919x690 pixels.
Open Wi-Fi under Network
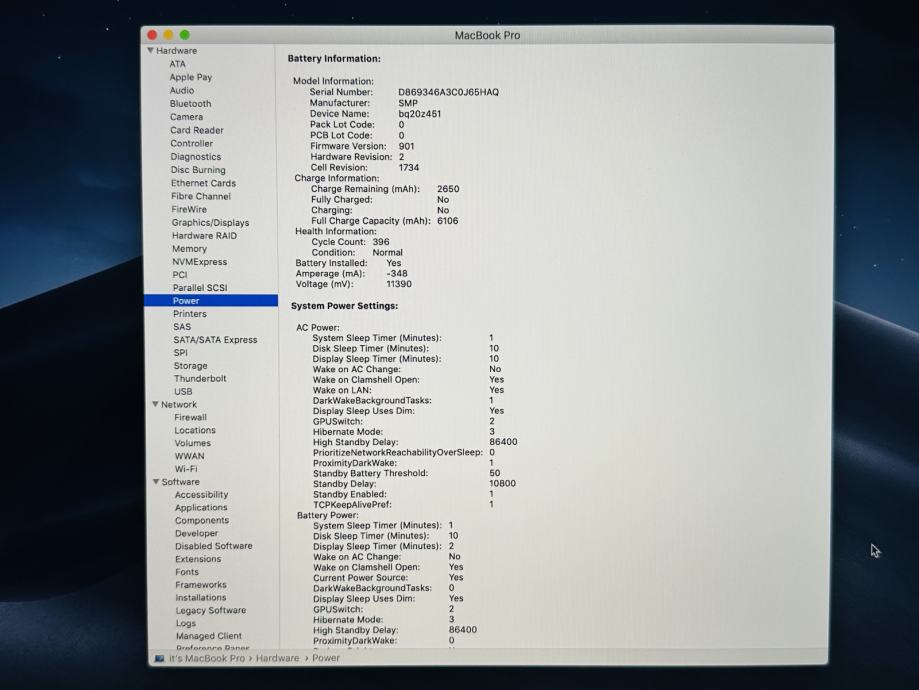(186, 468)
